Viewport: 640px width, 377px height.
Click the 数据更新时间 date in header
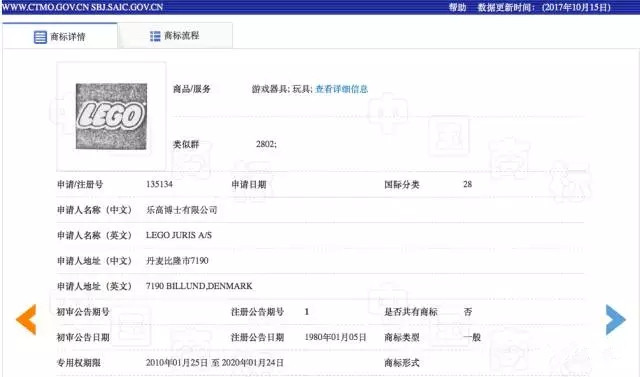[576, 7]
